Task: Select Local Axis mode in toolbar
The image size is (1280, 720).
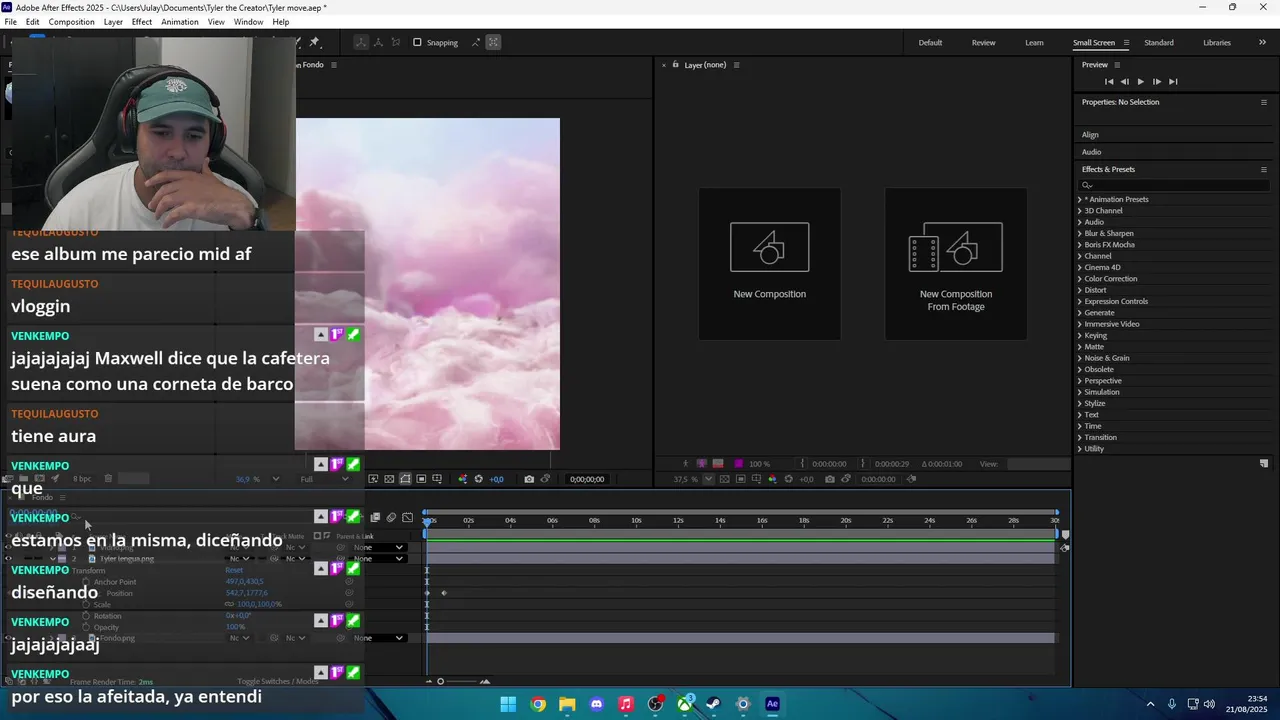Action: tap(361, 42)
